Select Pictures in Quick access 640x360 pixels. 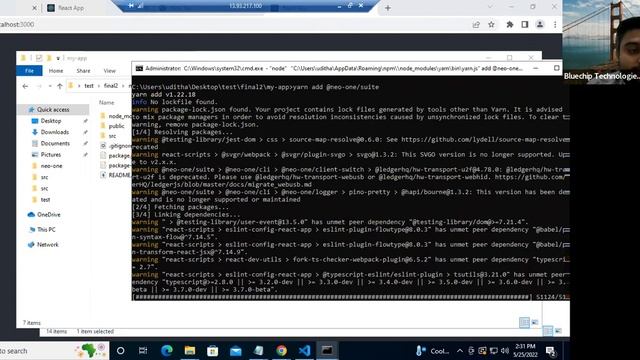point(51,155)
